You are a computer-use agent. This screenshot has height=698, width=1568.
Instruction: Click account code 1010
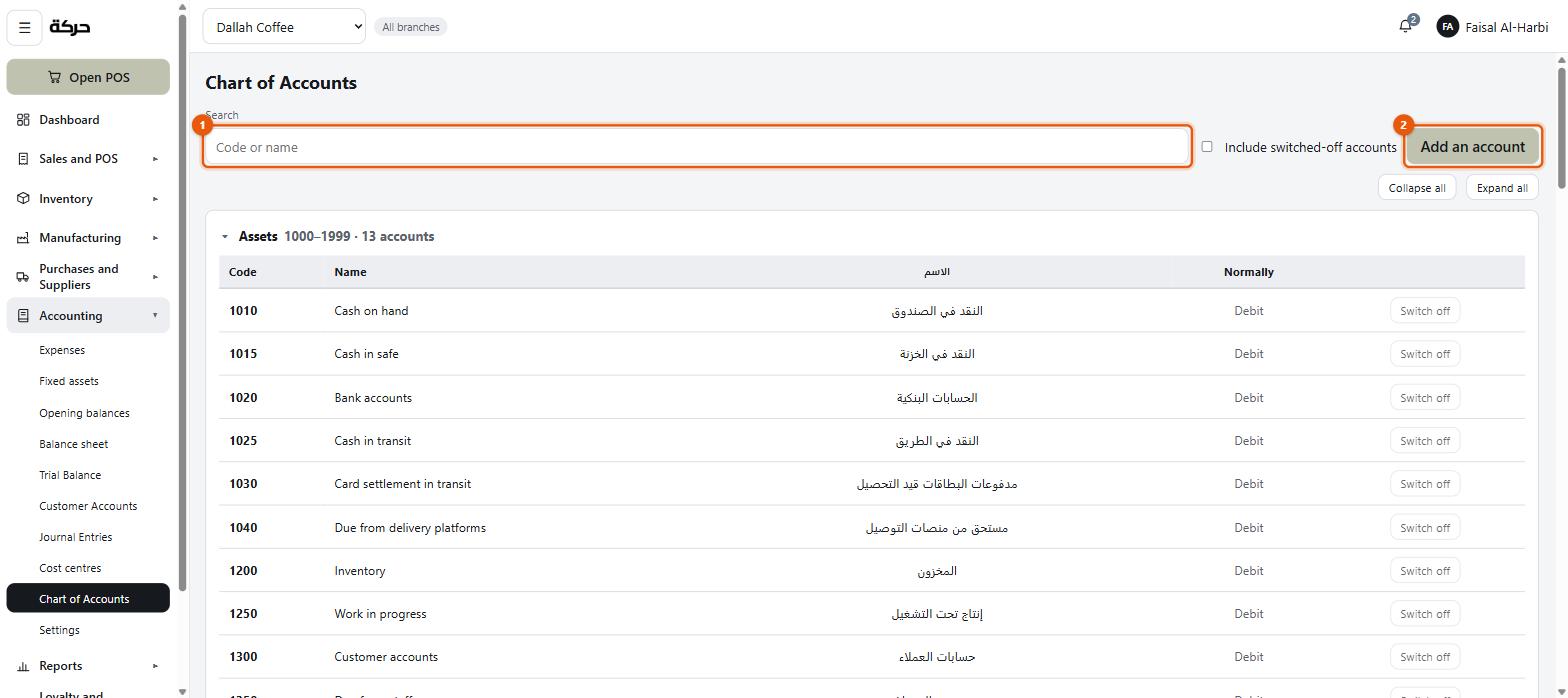[243, 311]
